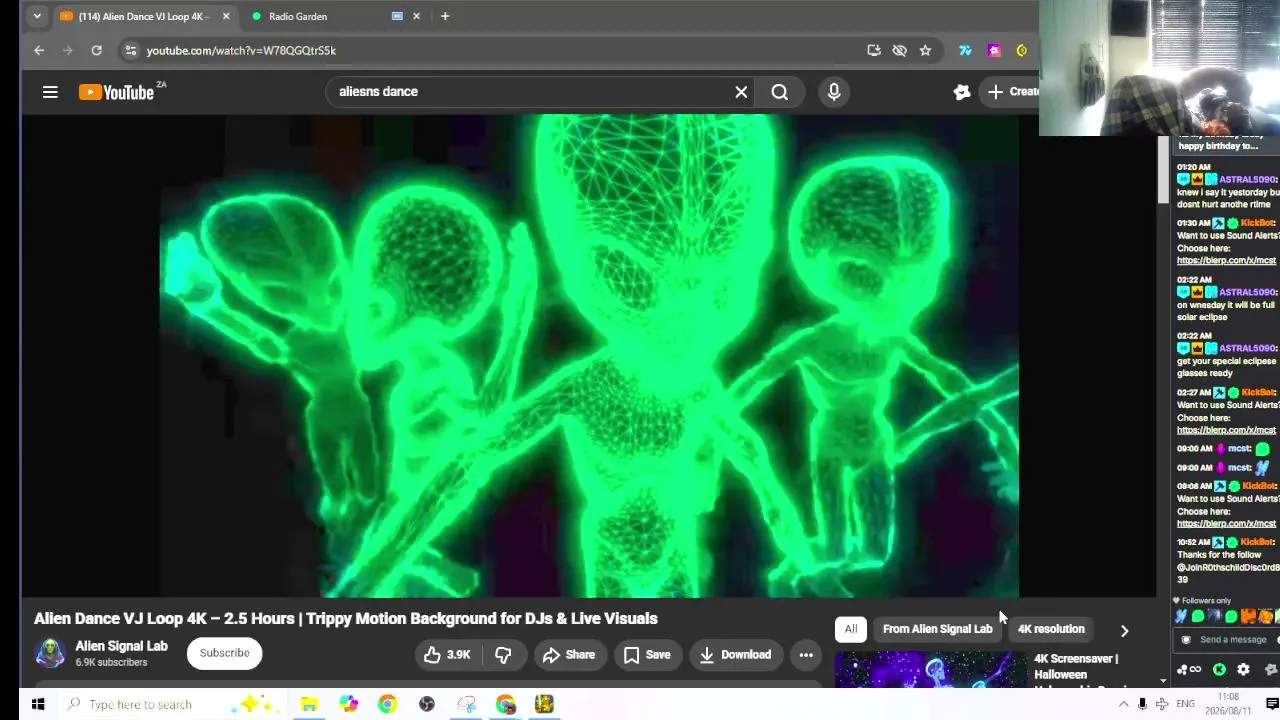Open a new browser tab

click(445, 16)
